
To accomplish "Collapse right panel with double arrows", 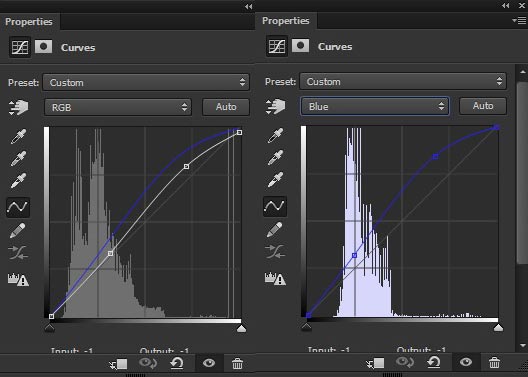I will click(x=505, y=5).
